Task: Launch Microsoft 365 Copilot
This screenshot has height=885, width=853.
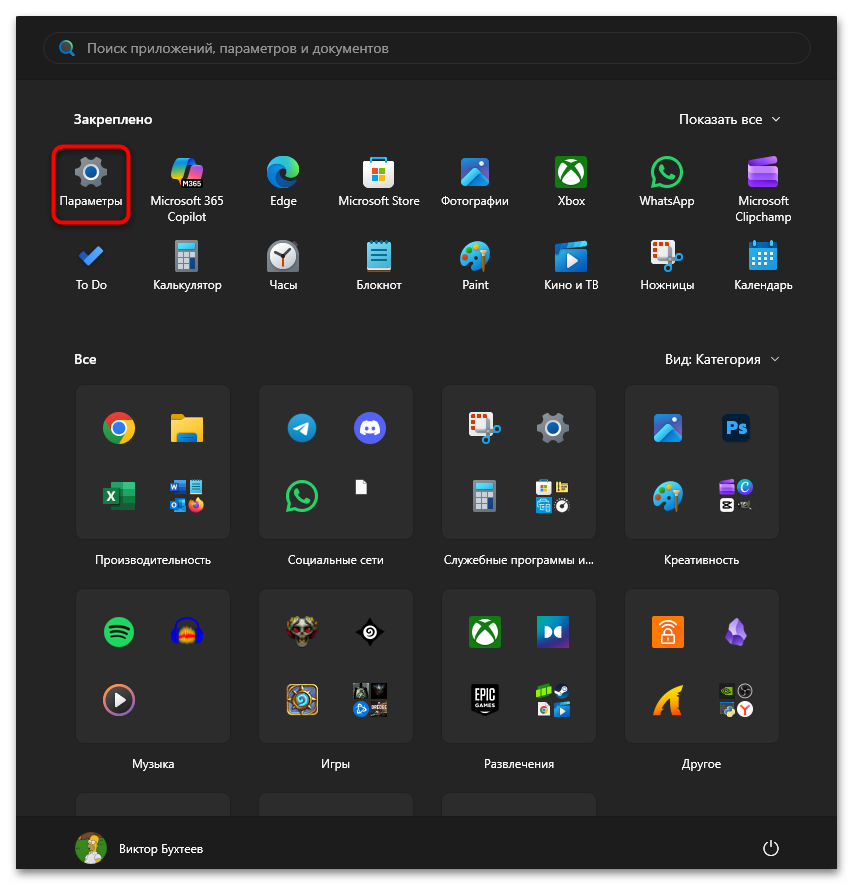Action: pos(187,189)
